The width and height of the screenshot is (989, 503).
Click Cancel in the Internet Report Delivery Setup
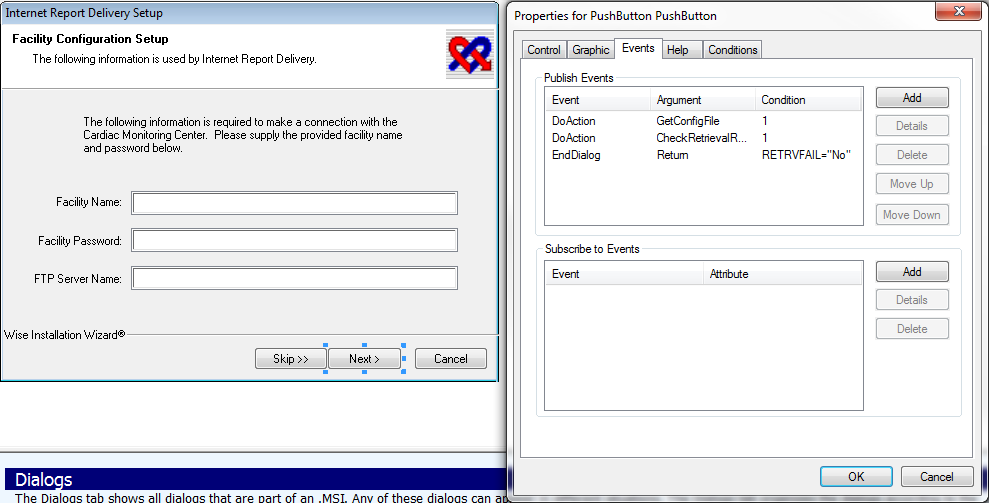pos(450,358)
